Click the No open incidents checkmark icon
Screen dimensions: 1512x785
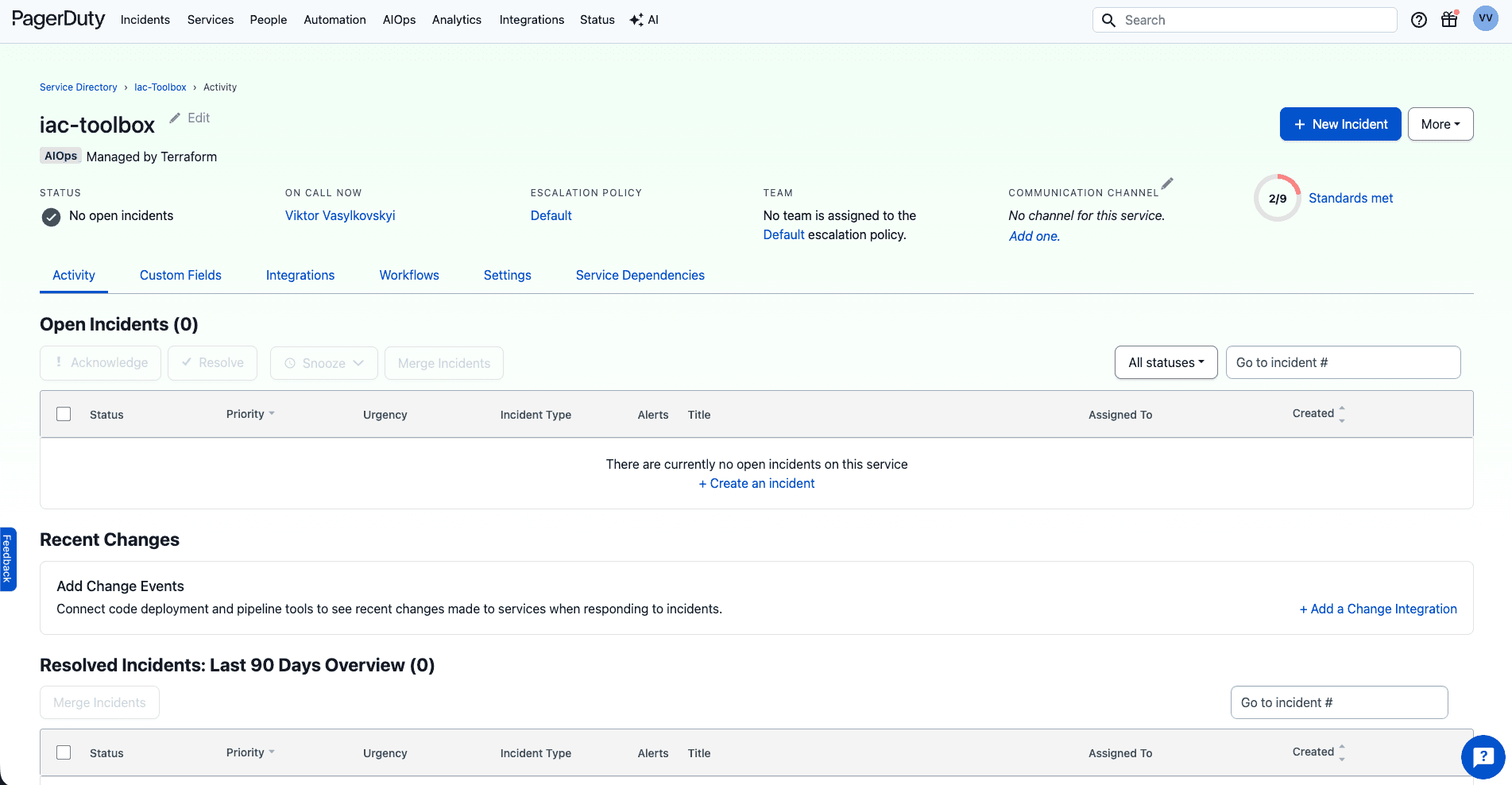tap(51, 217)
